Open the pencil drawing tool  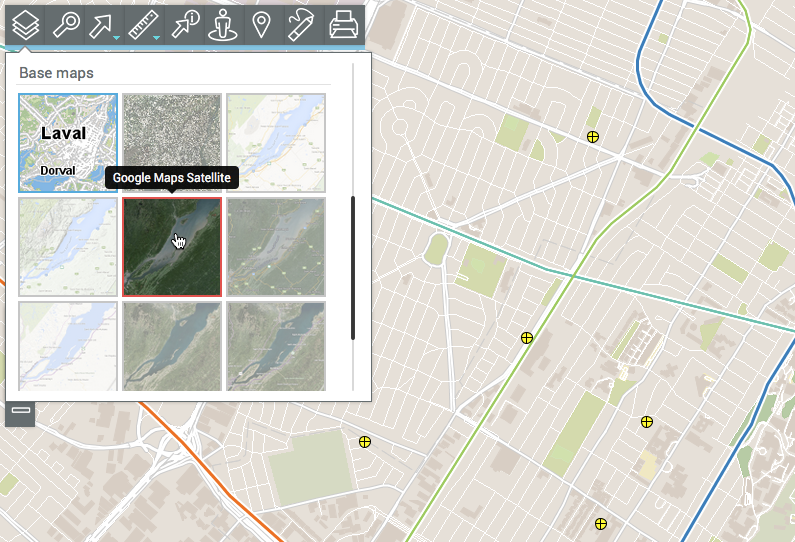click(301, 24)
